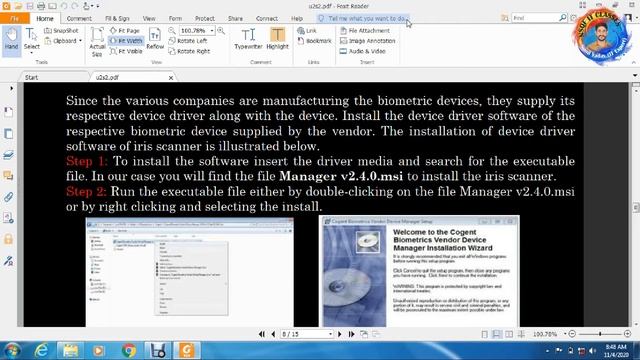Insert a File Attachment

click(x=365, y=31)
